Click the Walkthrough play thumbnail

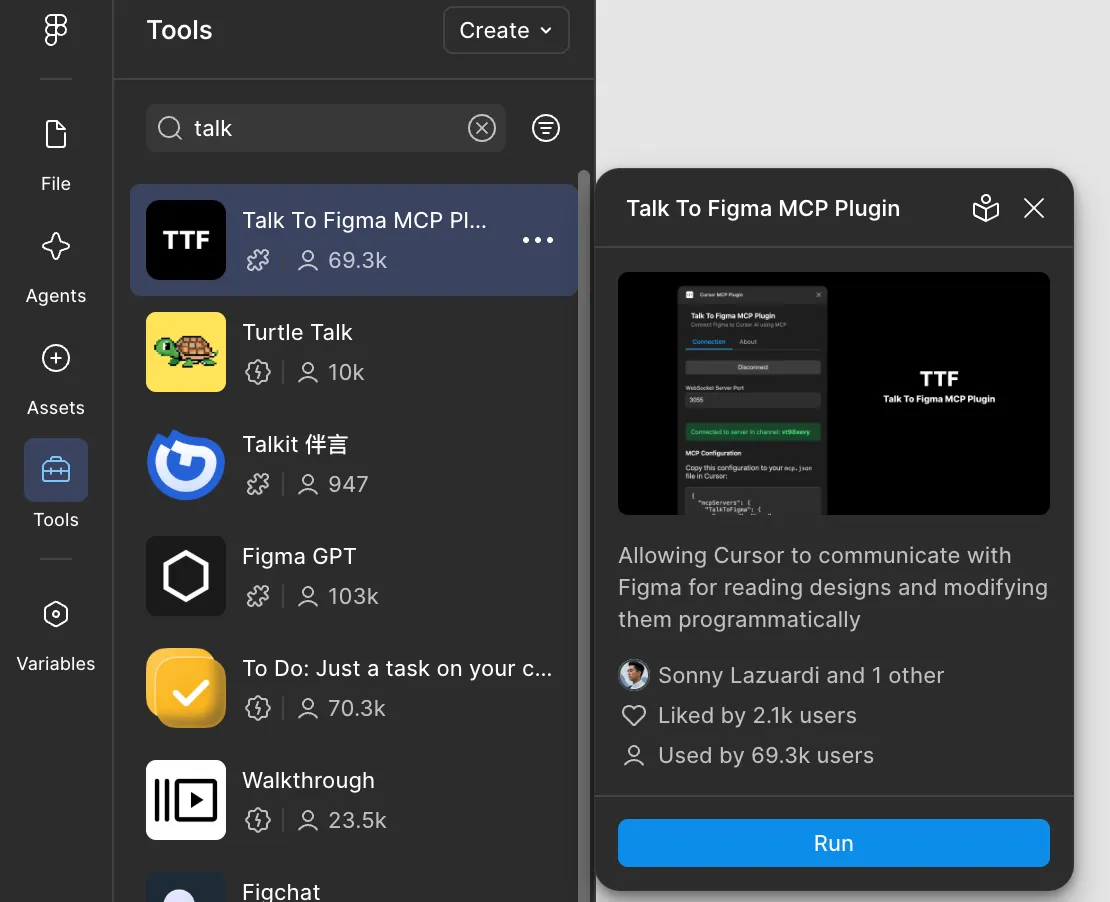[186, 799]
